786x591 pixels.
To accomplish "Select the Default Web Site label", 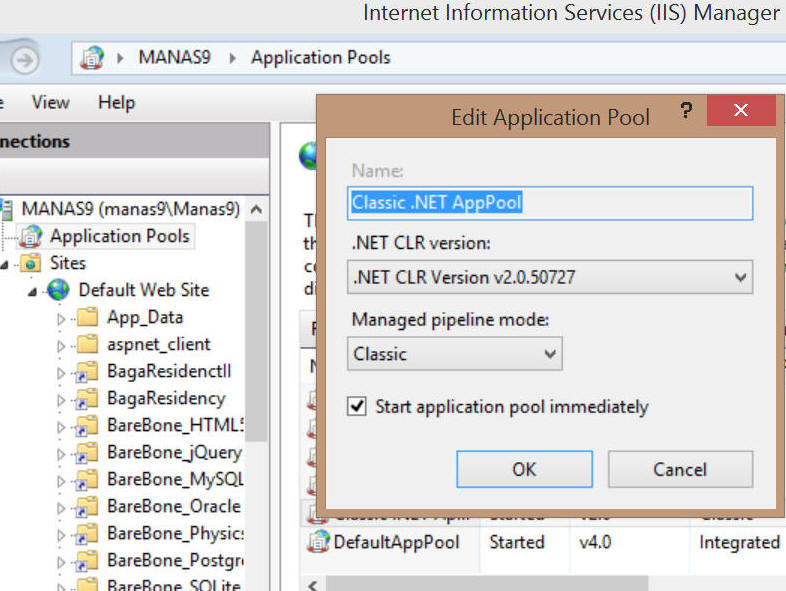I will click(x=144, y=290).
